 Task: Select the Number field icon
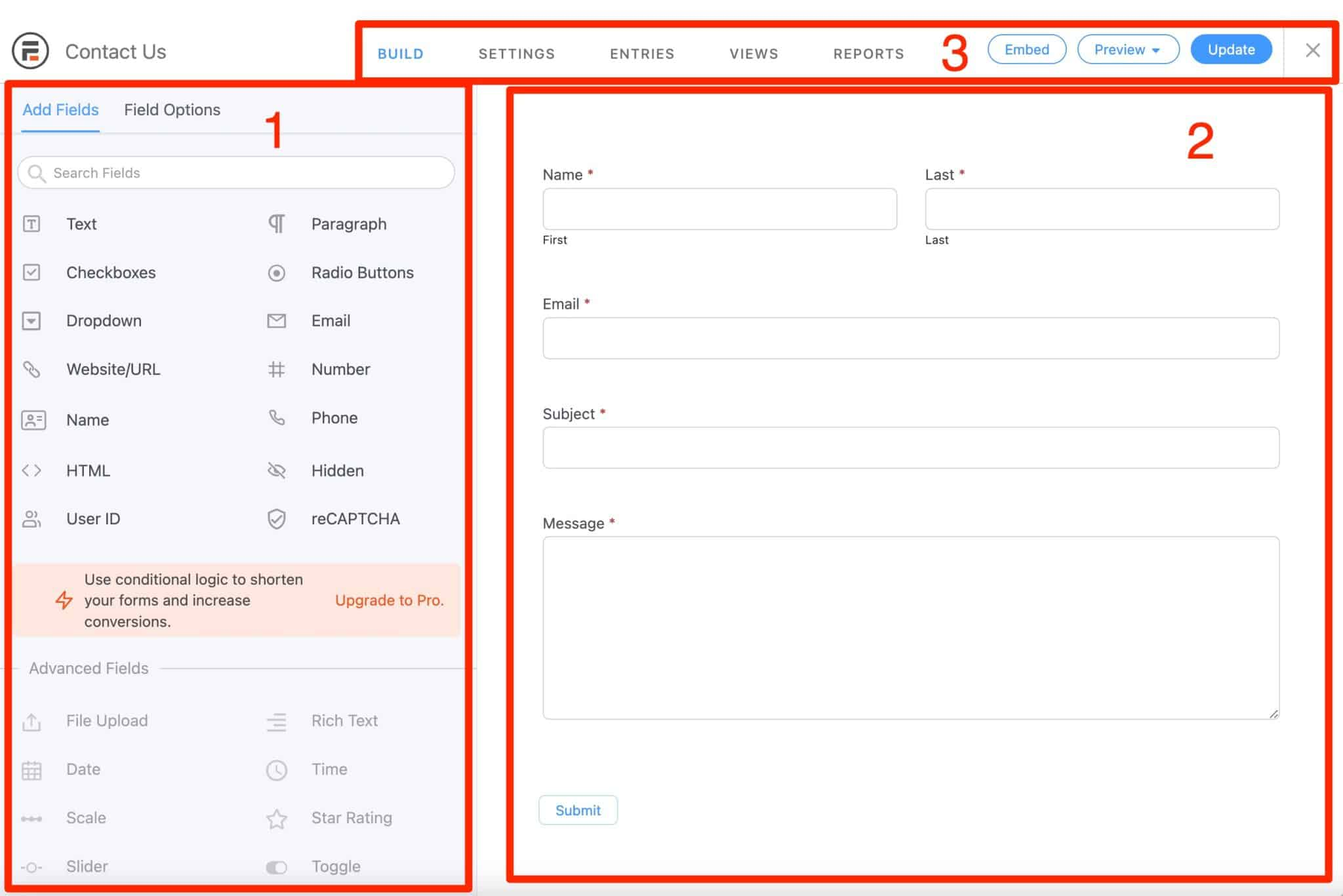click(x=275, y=369)
